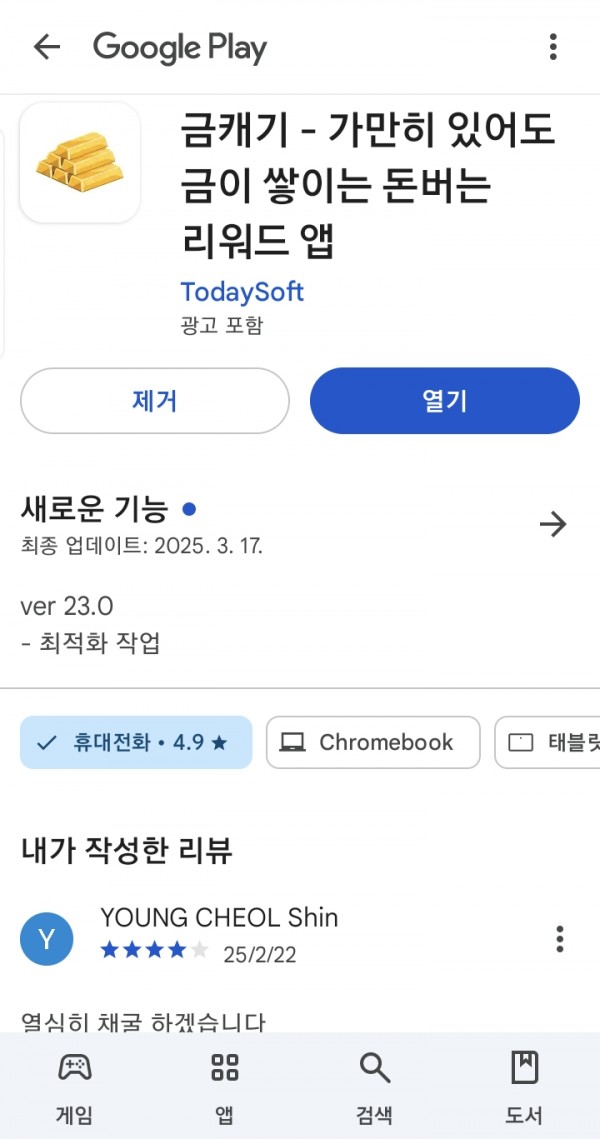This screenshot has height=1139, width=600.
Task: Tap the 열기 open button
Action: 445,401
